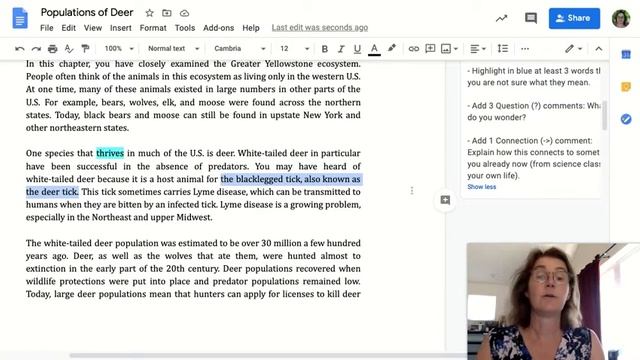Click the move to folder icon
The height and width of the screenshot is (360, 640).
(167, 13)
